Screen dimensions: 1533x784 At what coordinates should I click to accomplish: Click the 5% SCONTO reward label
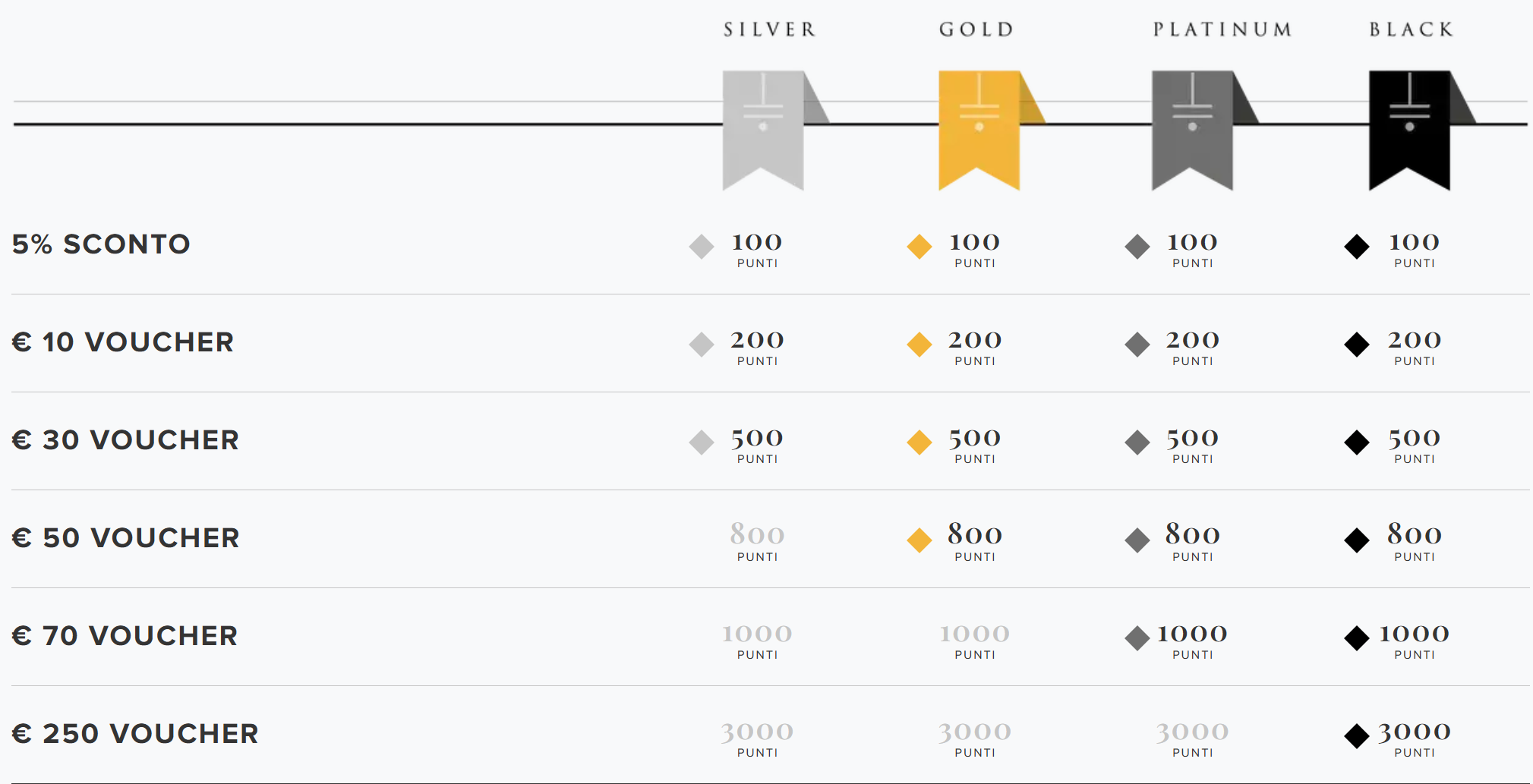point(101,244)
